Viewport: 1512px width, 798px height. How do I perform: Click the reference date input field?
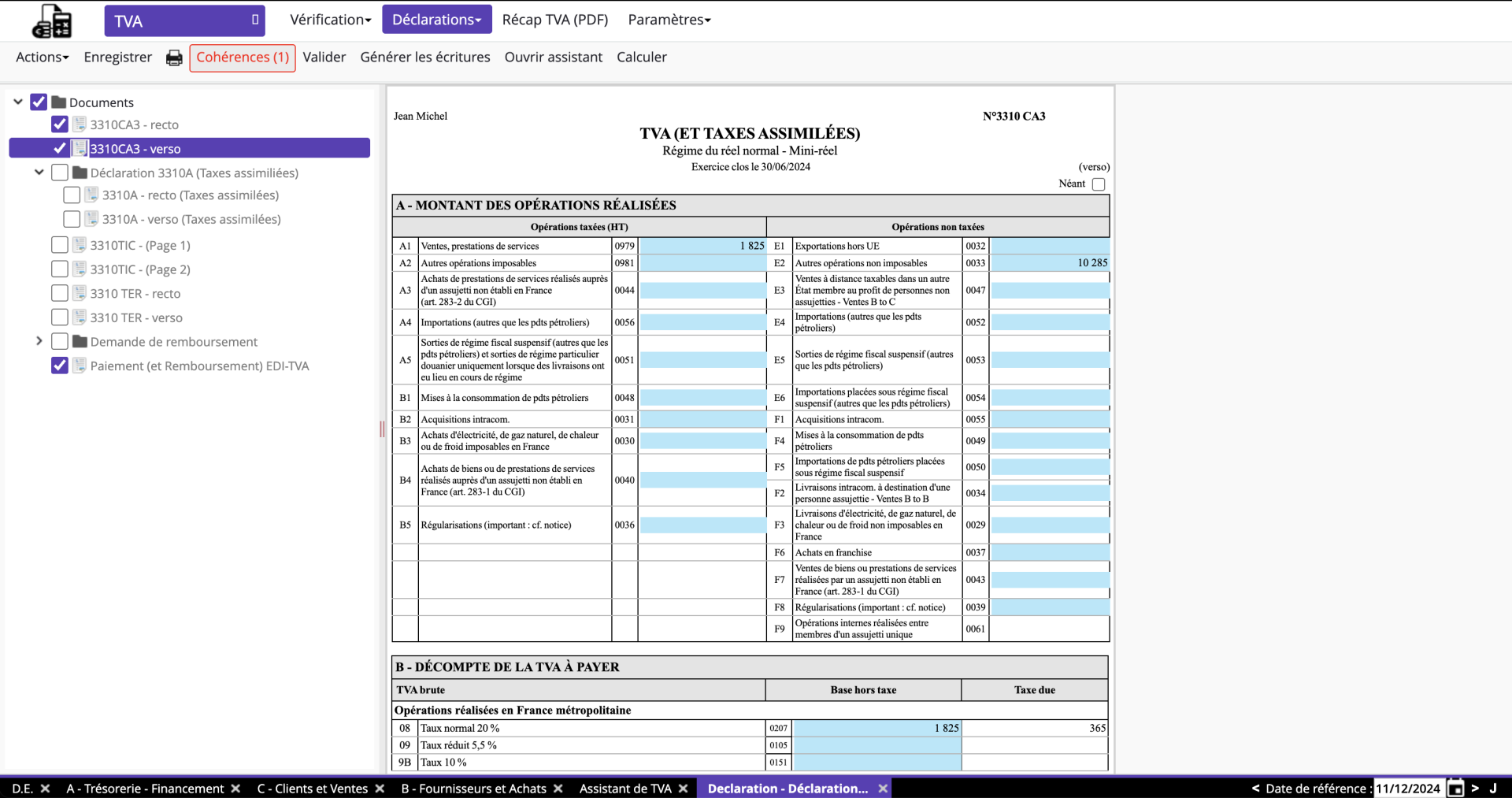click(1407, 788)
